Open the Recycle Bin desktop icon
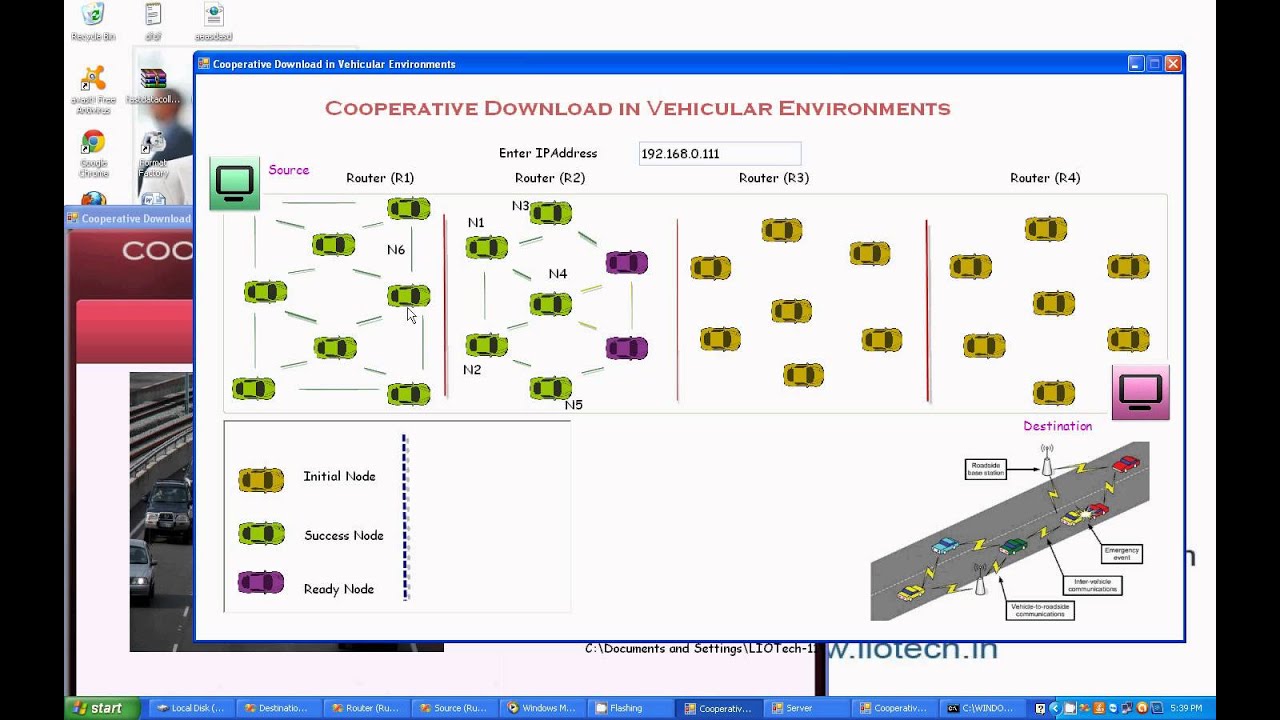 [93, 22]
